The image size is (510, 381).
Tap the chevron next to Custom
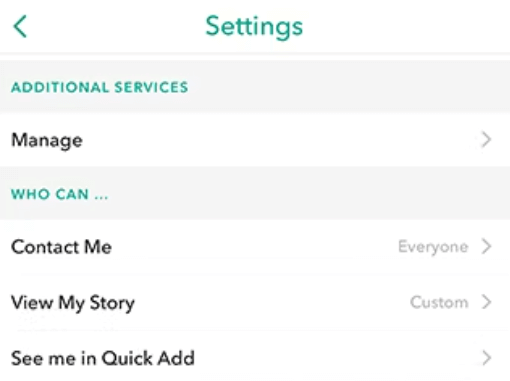click(486, 302)
